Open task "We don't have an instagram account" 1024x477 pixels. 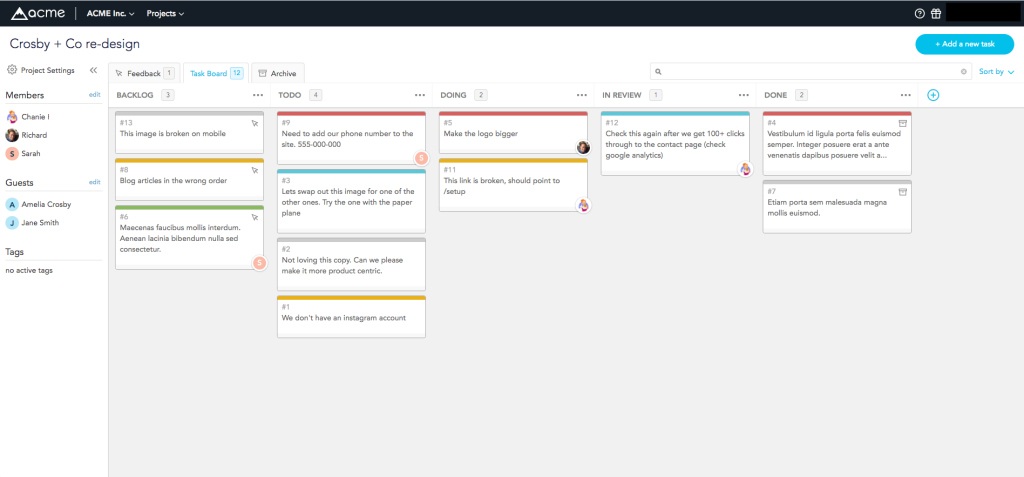tap(351, 317)
